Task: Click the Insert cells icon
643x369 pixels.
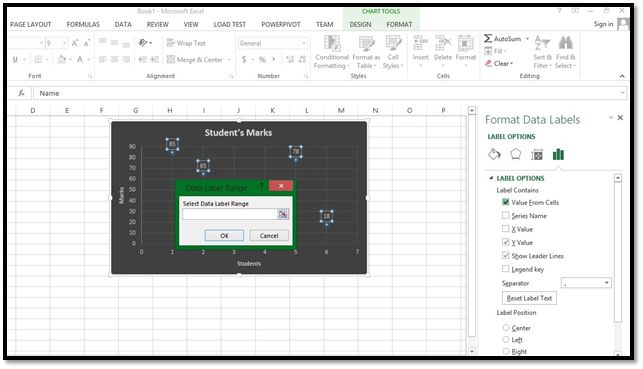Action: [x=420, y=43]
